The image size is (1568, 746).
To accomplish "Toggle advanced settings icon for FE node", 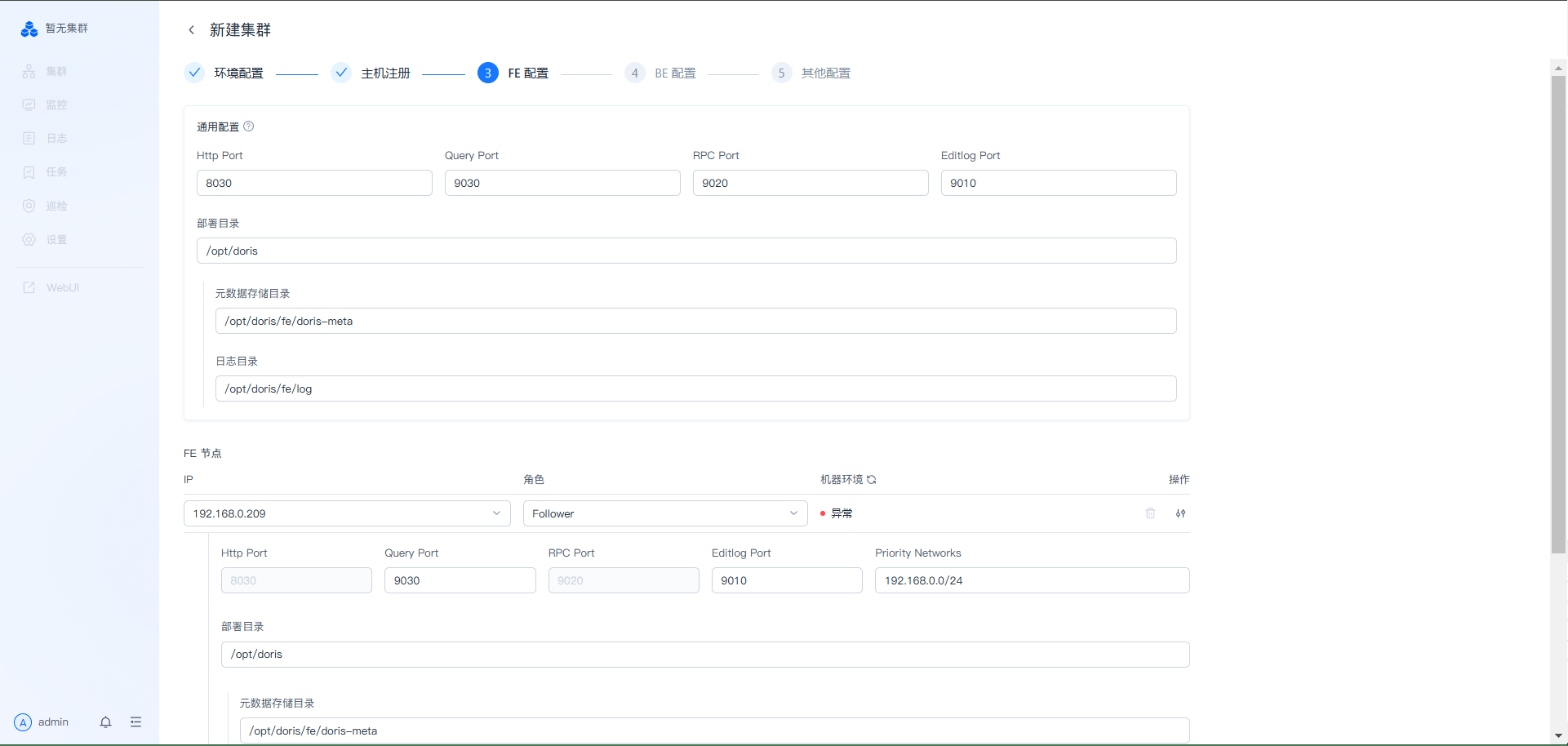I will coord(1180,513).
